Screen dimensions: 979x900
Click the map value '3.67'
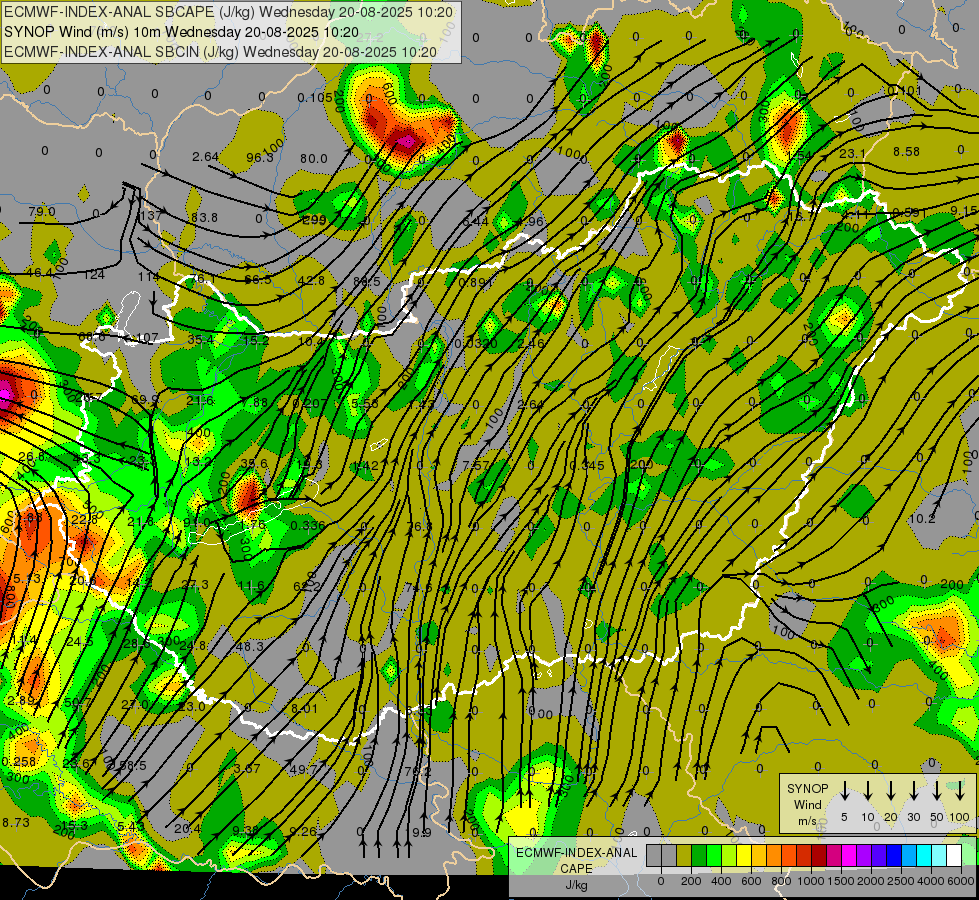247,768
